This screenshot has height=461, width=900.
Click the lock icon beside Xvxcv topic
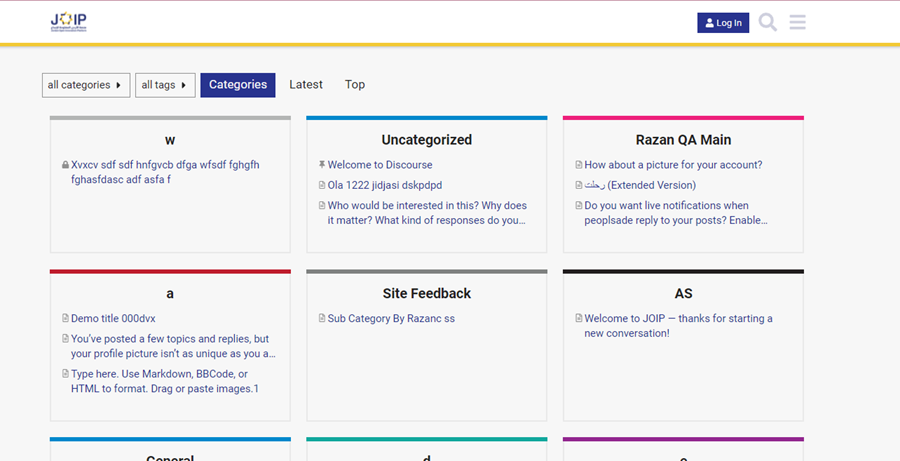(65, 165)
